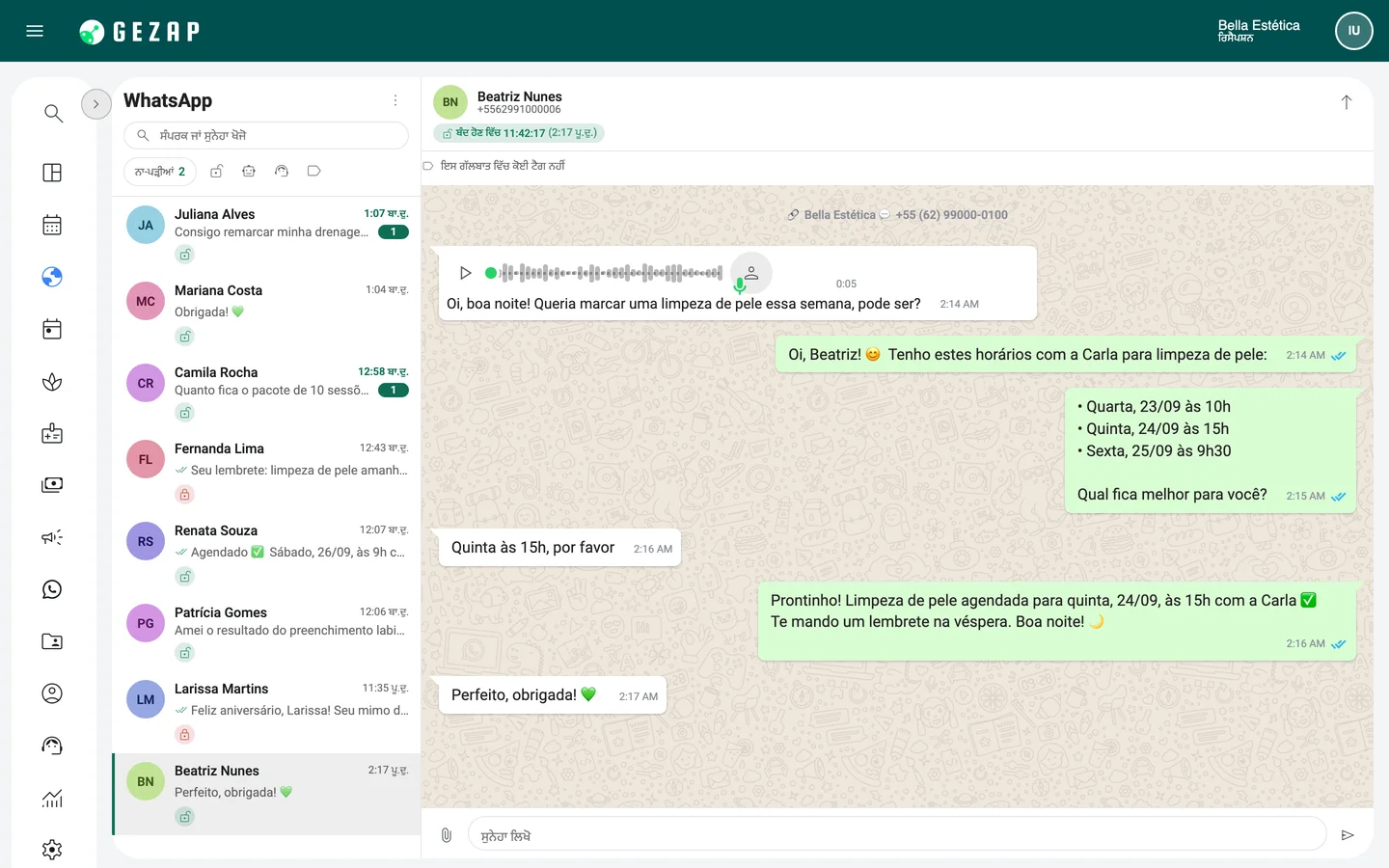The image size is (1389, 868).
Task: Open the three-dot menu beside WhatsApp title
Action: [395, 100]
